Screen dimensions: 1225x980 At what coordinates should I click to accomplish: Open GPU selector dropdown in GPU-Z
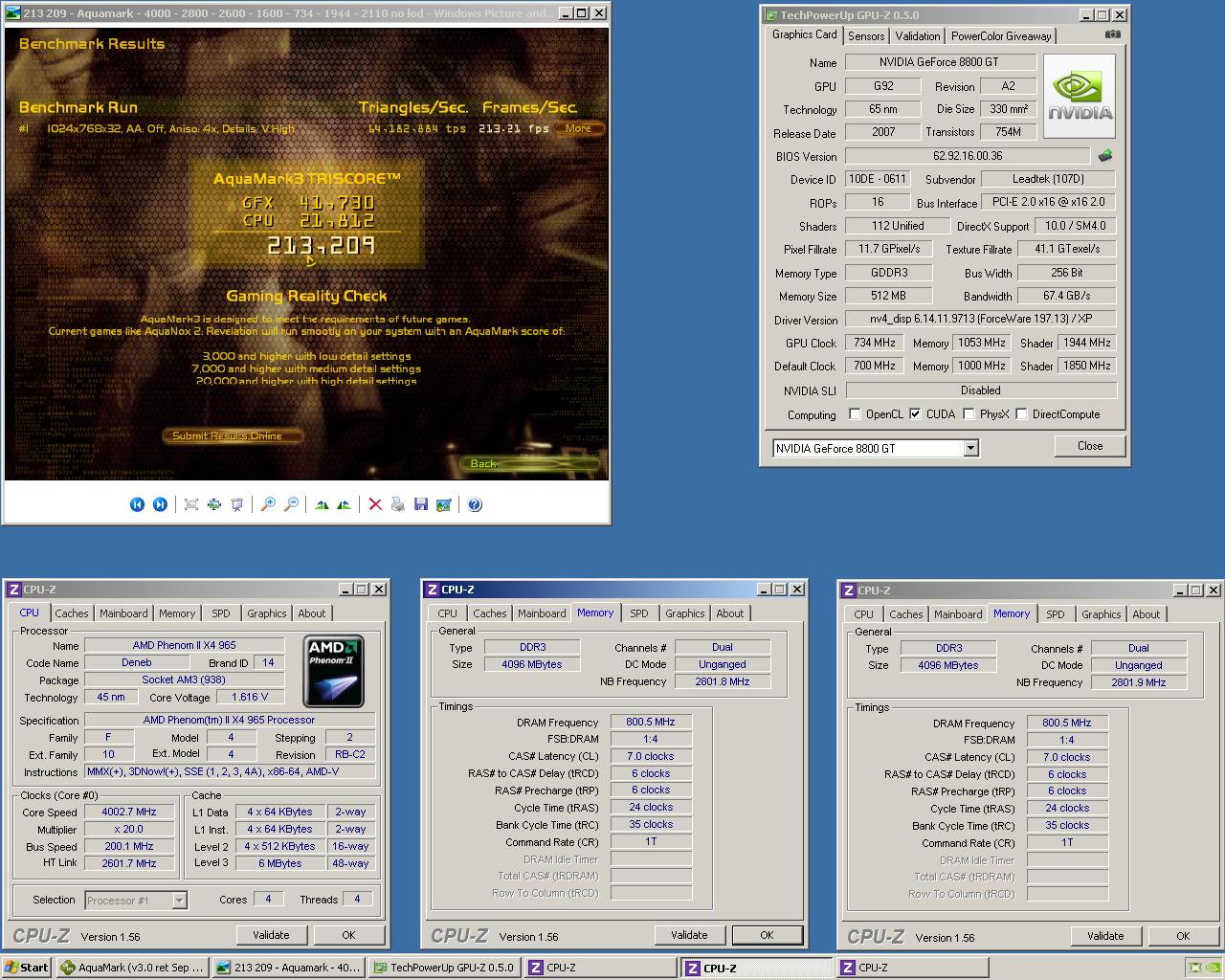[970, 448]
